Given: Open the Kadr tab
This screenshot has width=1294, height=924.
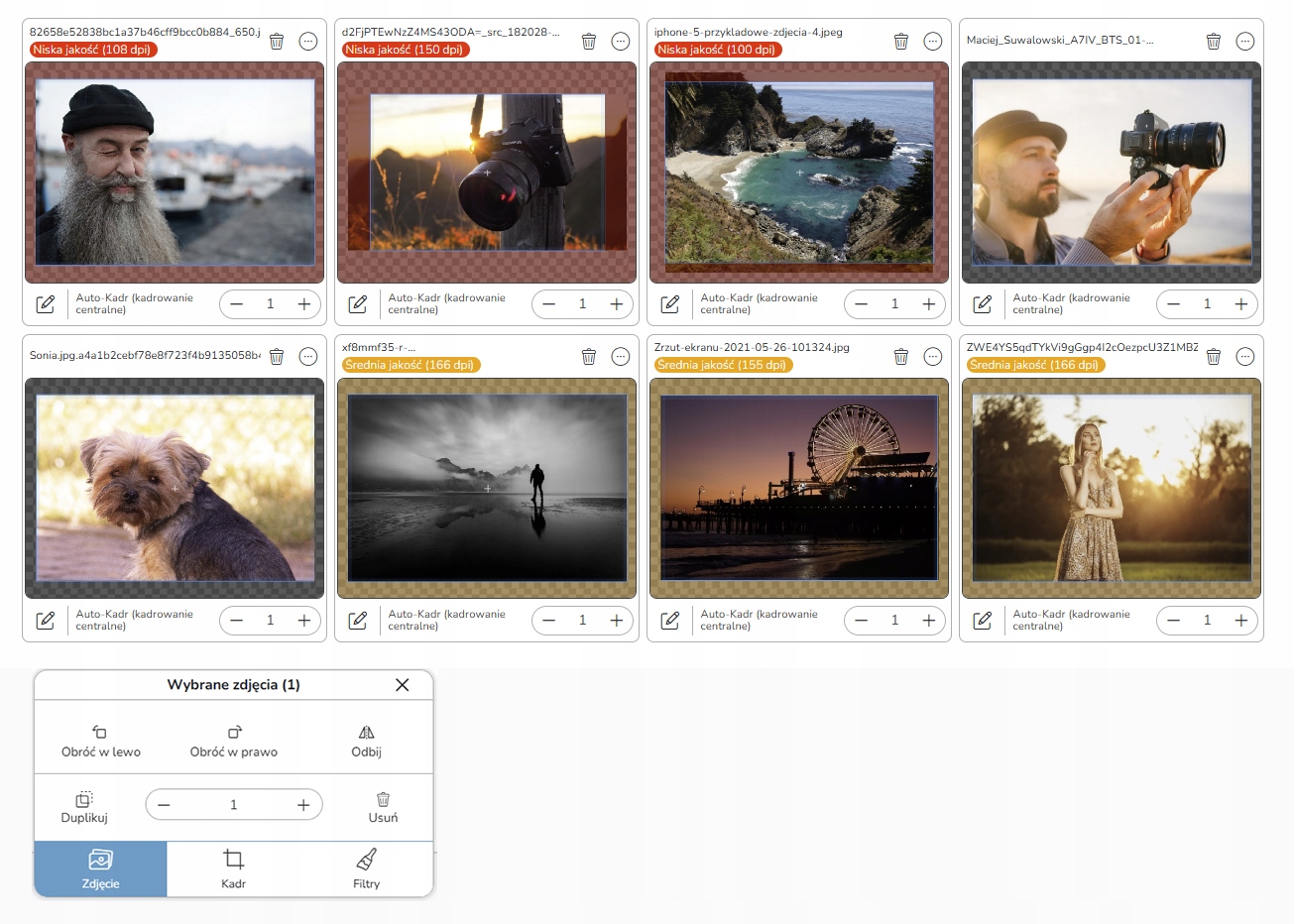Looking at the screenshot, I should tap(234, 869).
